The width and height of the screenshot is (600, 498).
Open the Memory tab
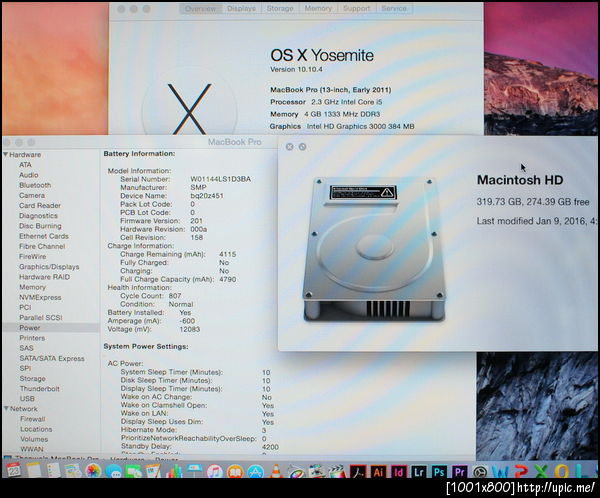click(318, 8)
